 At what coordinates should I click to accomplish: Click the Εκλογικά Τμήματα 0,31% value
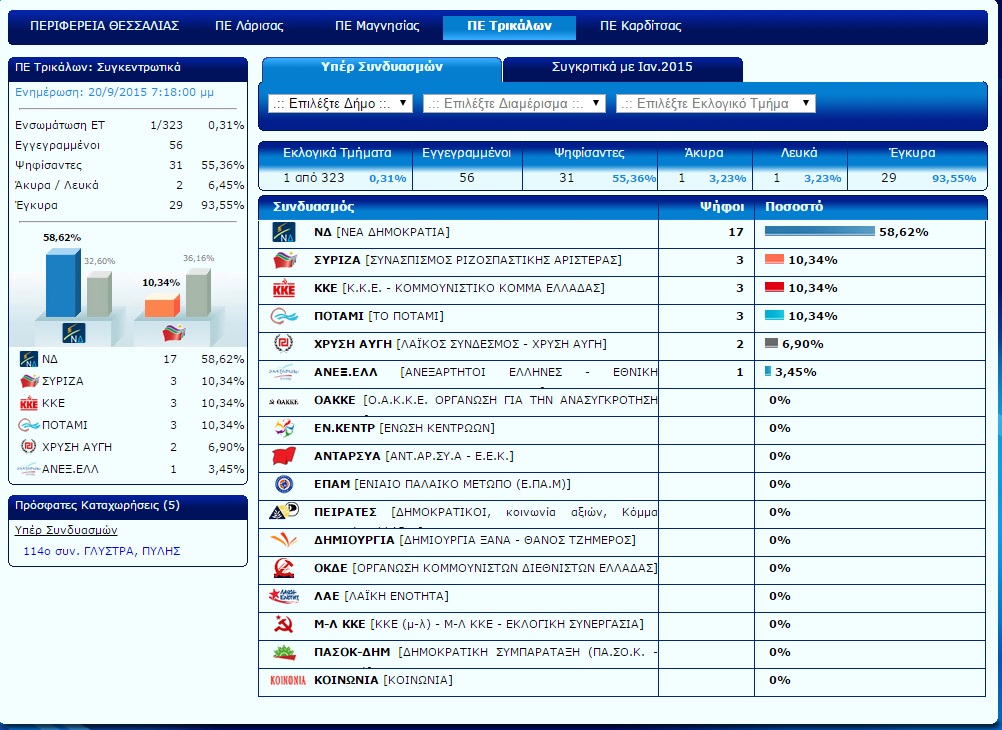pos(388,178)
